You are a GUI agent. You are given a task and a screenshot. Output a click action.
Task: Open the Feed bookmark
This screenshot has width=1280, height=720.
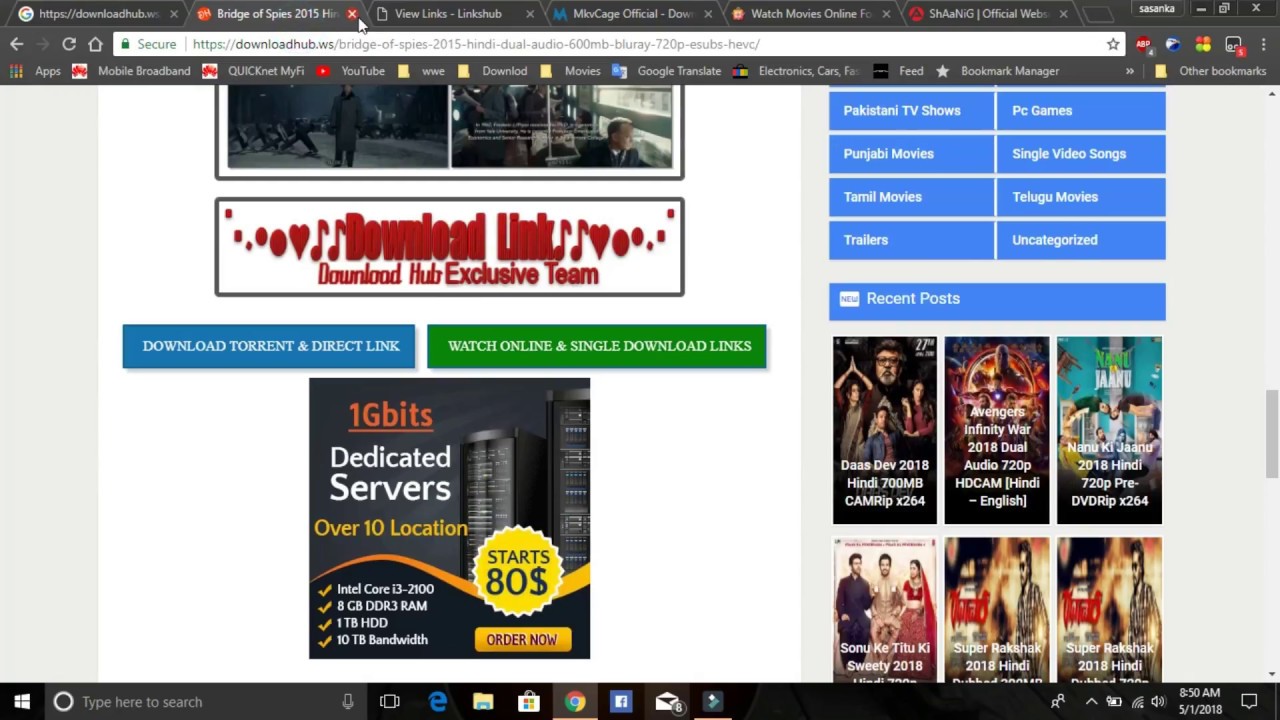click(x=898, y=71)
